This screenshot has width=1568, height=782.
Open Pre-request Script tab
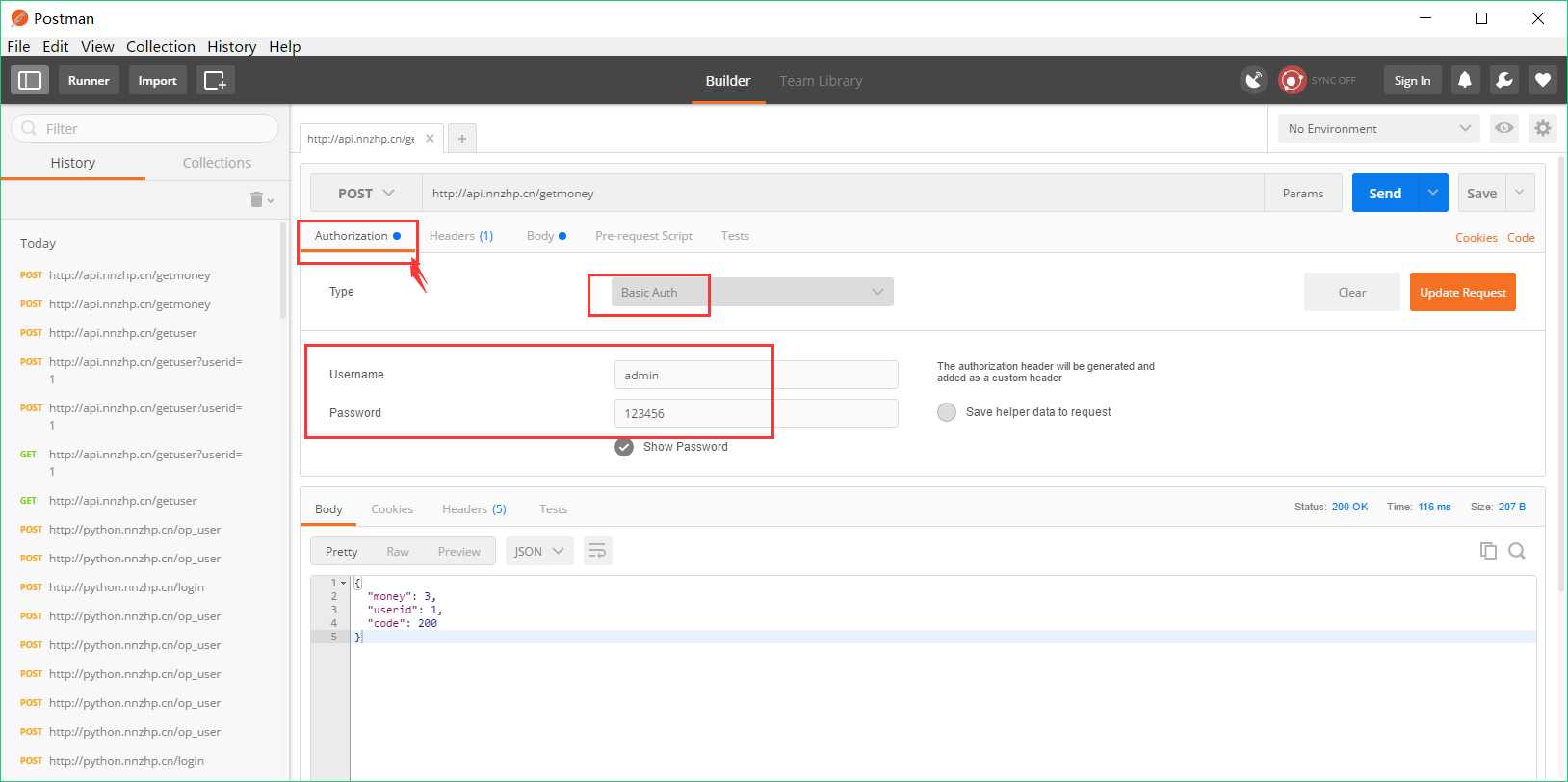coord(643,236)
